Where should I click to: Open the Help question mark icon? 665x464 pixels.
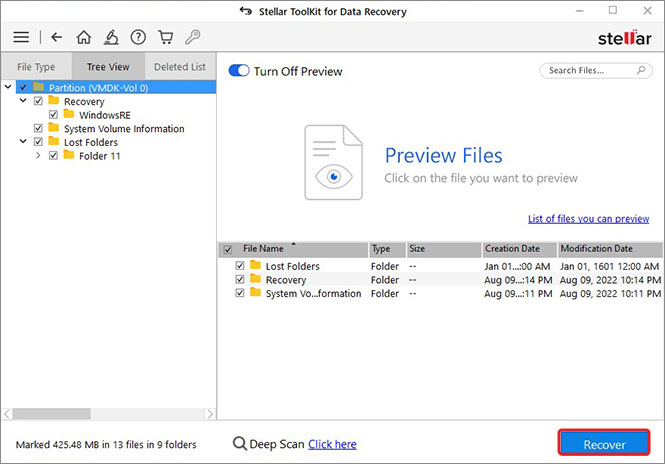click(x=138, y=37)
